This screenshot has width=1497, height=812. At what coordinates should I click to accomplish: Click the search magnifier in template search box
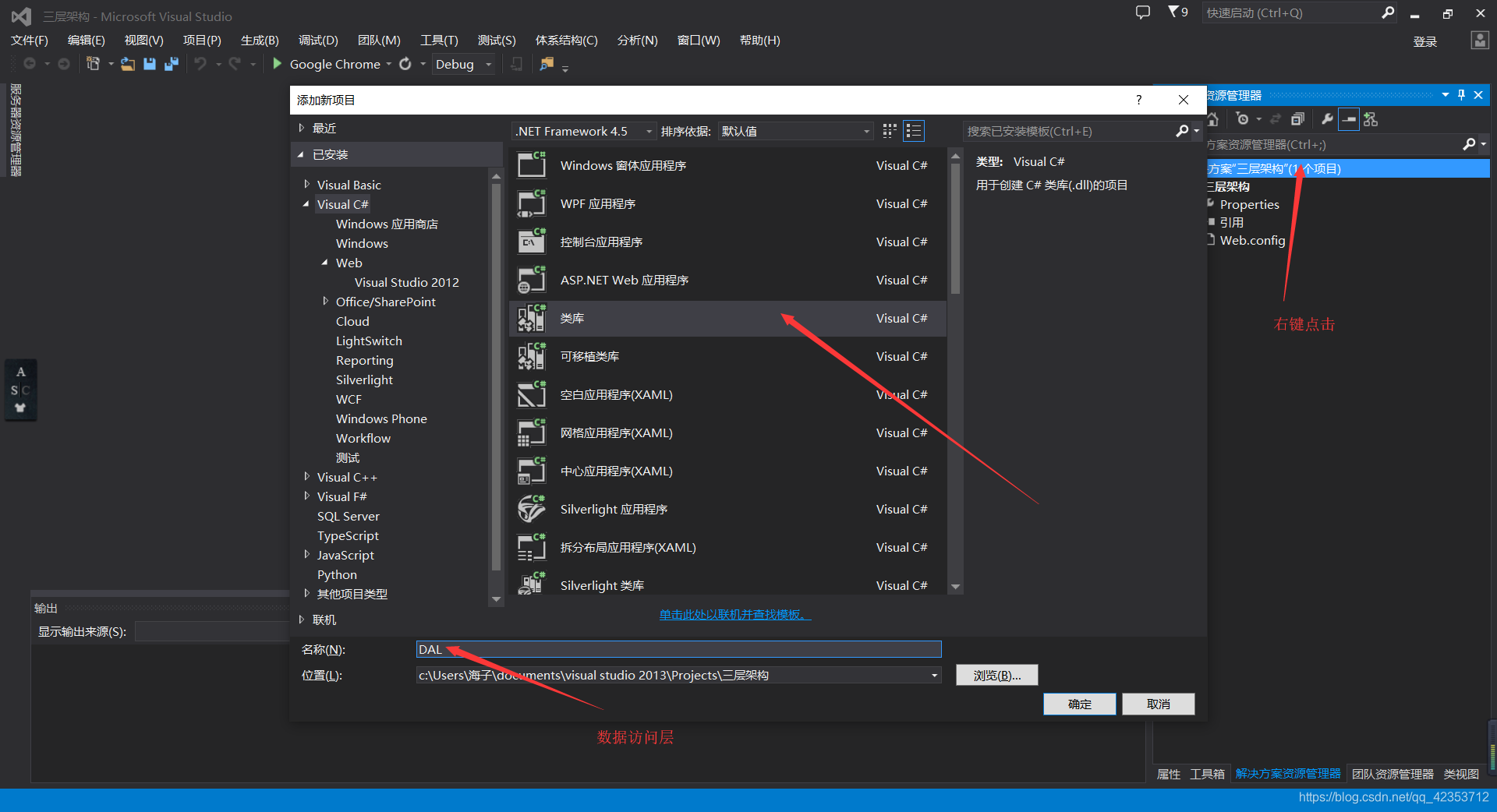click(x=1183, y=131)
